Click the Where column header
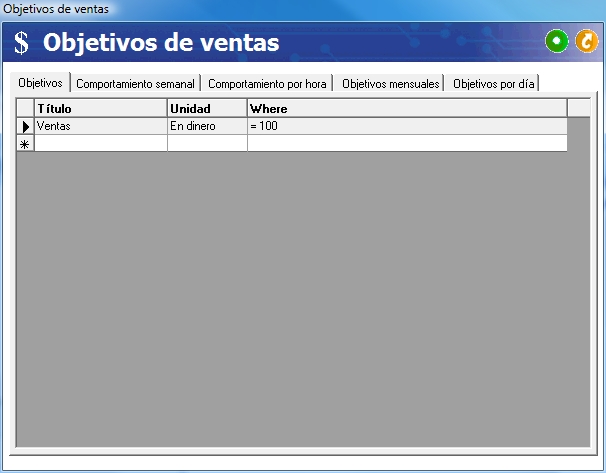Screen dimensions: 606x473 tap(406, 108)
